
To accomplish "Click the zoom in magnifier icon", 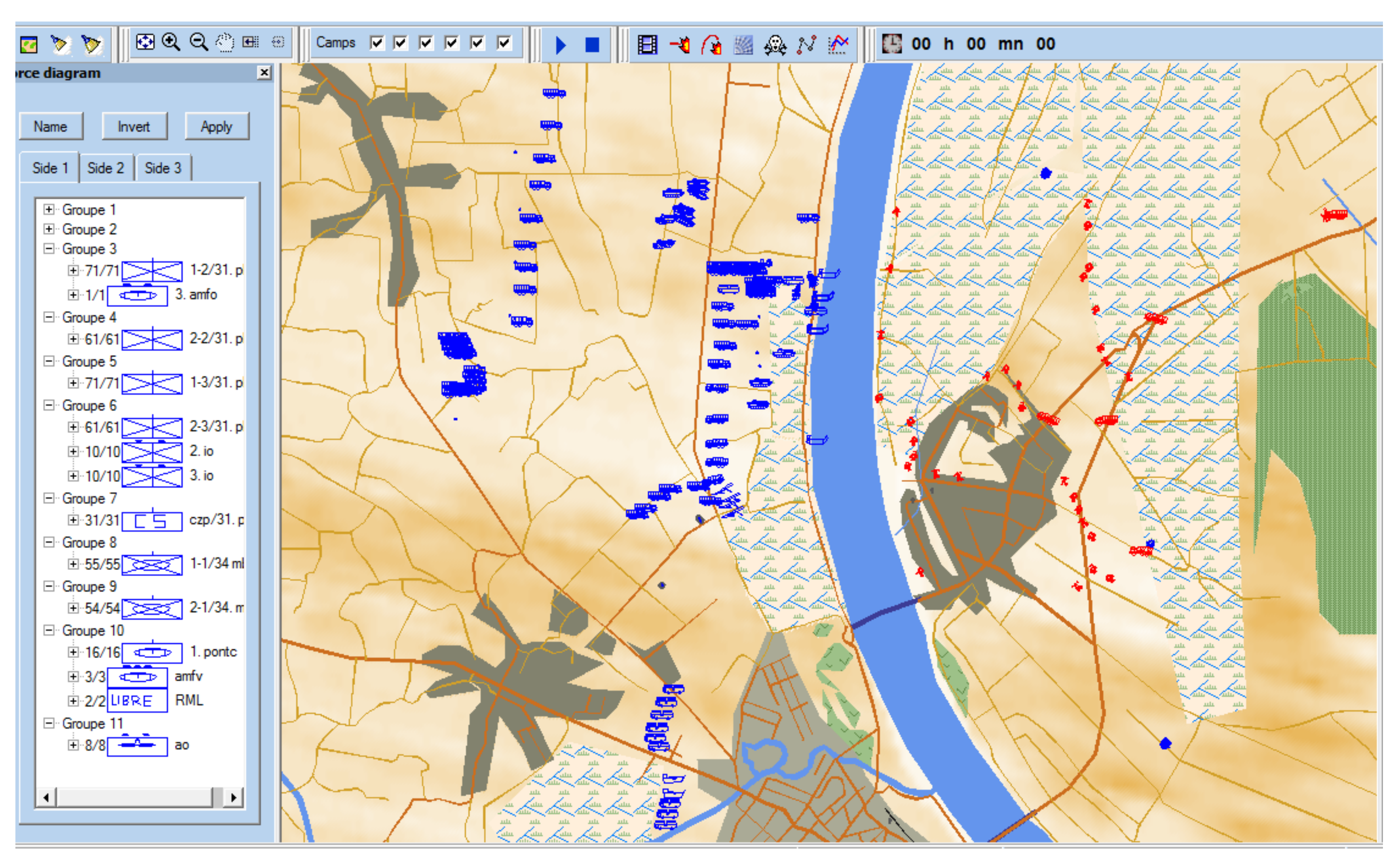I will coord(171,42).
